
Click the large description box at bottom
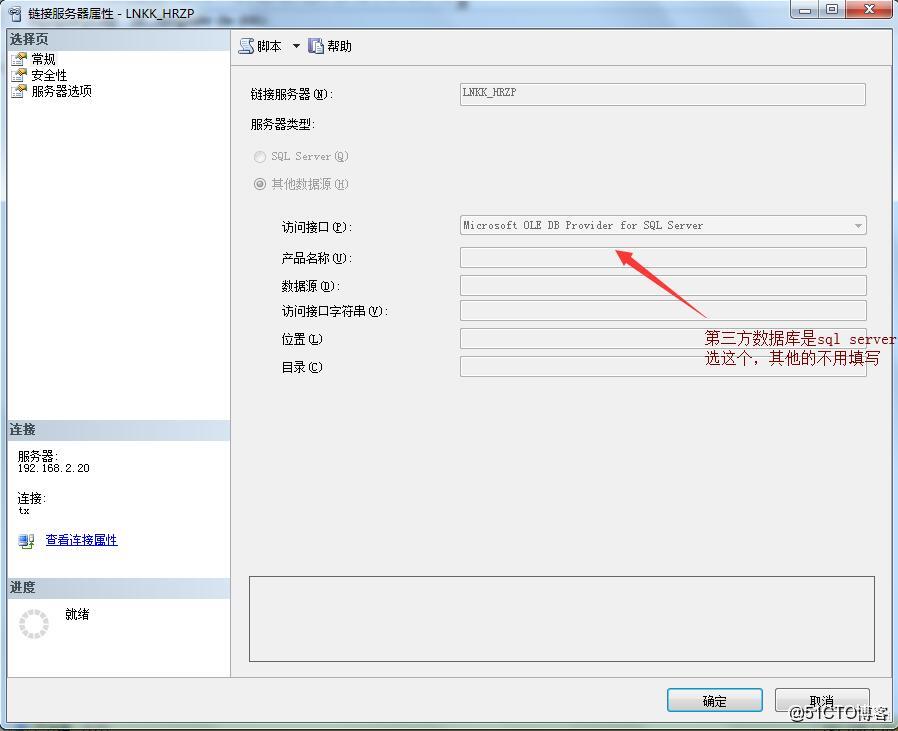562,619
